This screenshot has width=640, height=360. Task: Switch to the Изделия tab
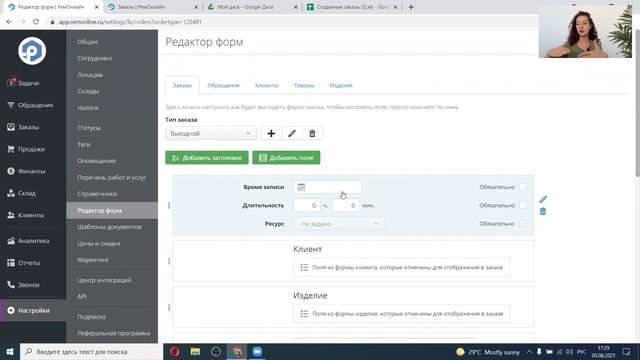[341, 85]
